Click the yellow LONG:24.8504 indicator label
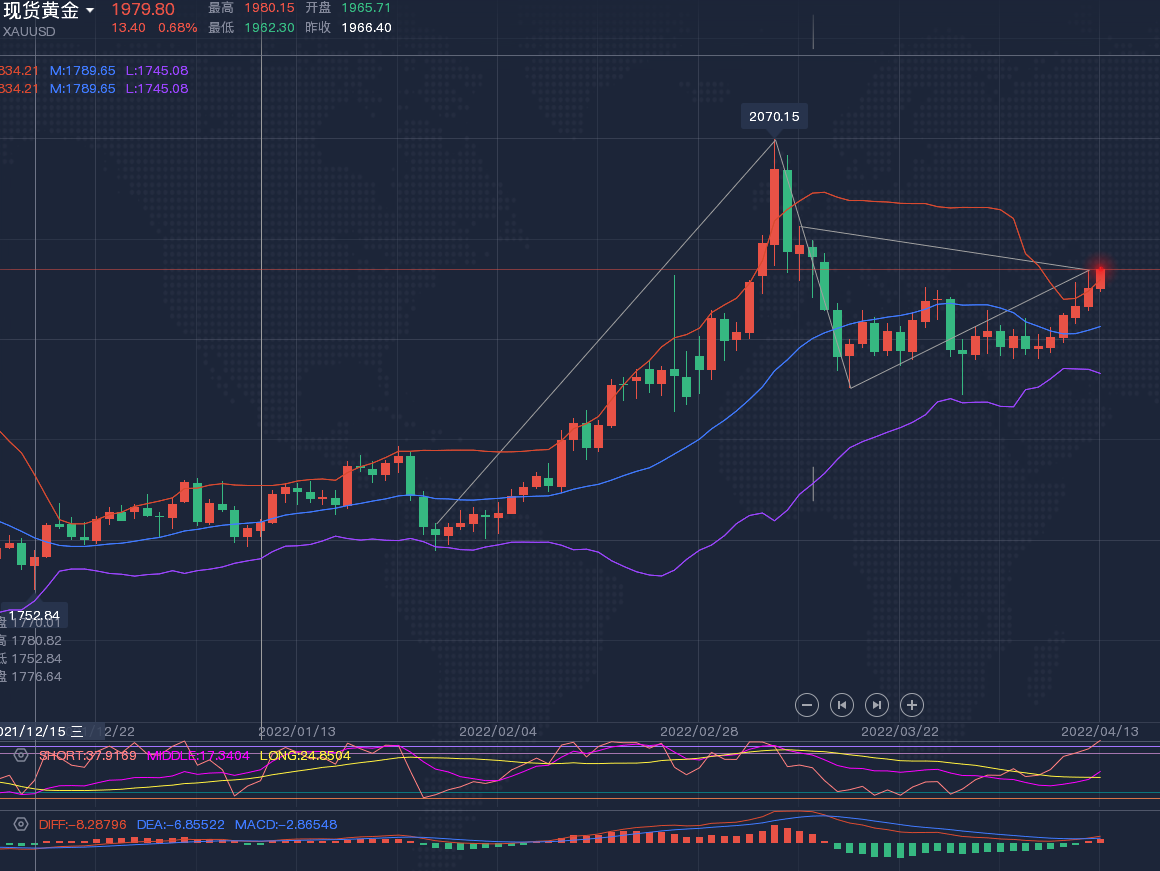Viewport: 1160px width, 871px height. pos(305,755)
